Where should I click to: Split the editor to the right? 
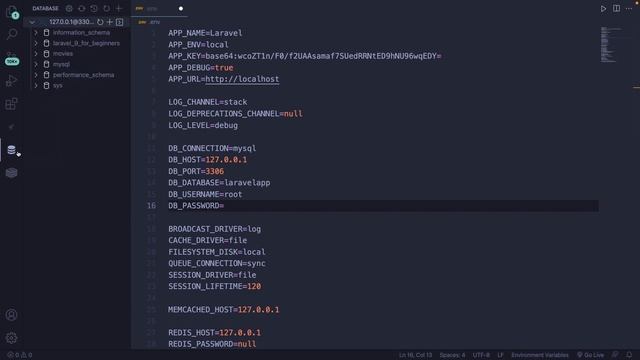(x=616, y=9)
